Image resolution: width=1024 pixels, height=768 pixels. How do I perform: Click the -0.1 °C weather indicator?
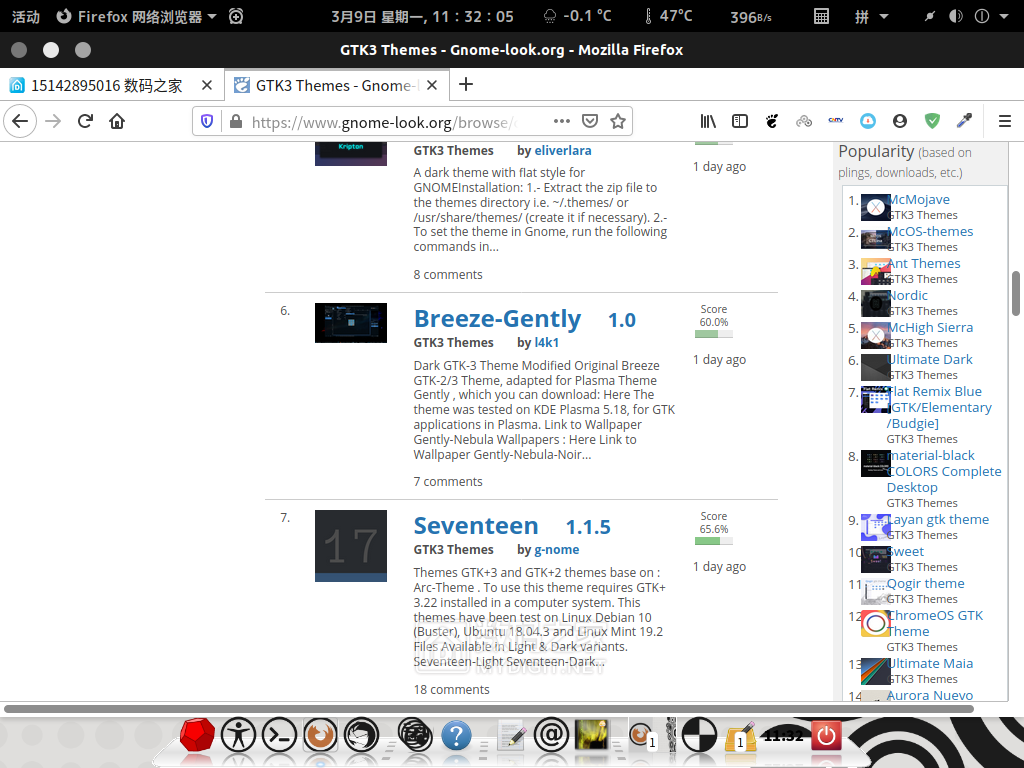(577, 16)
